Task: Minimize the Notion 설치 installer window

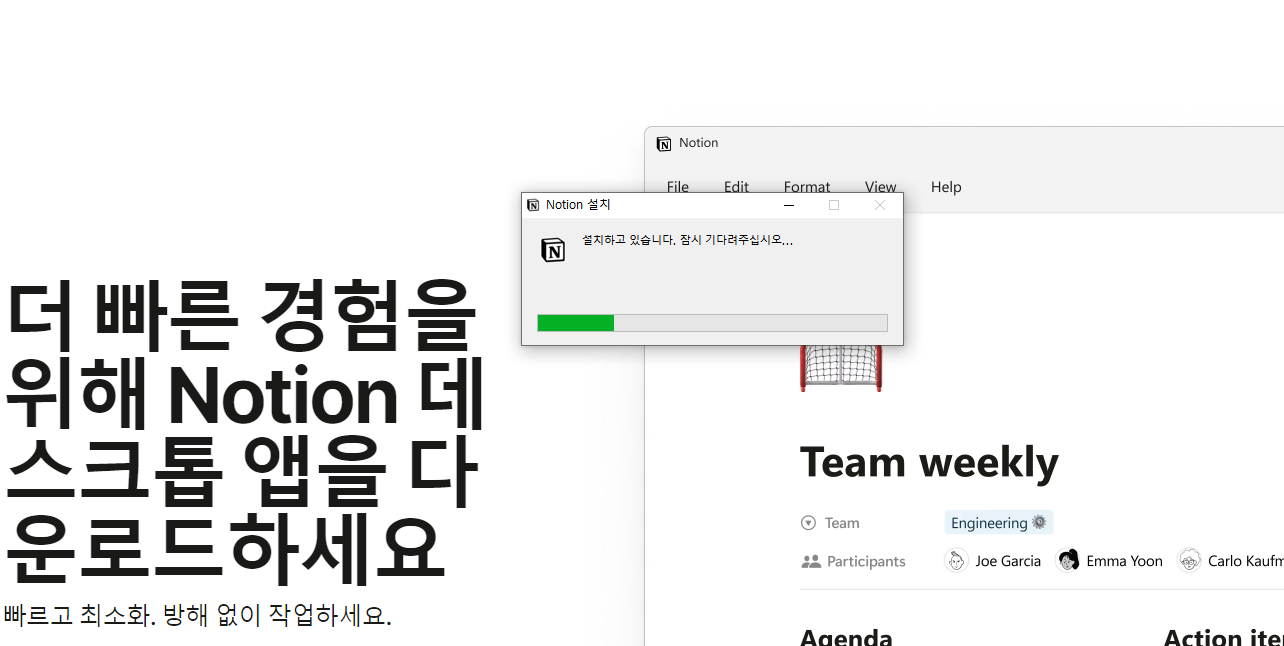Action: click(789, 205)
